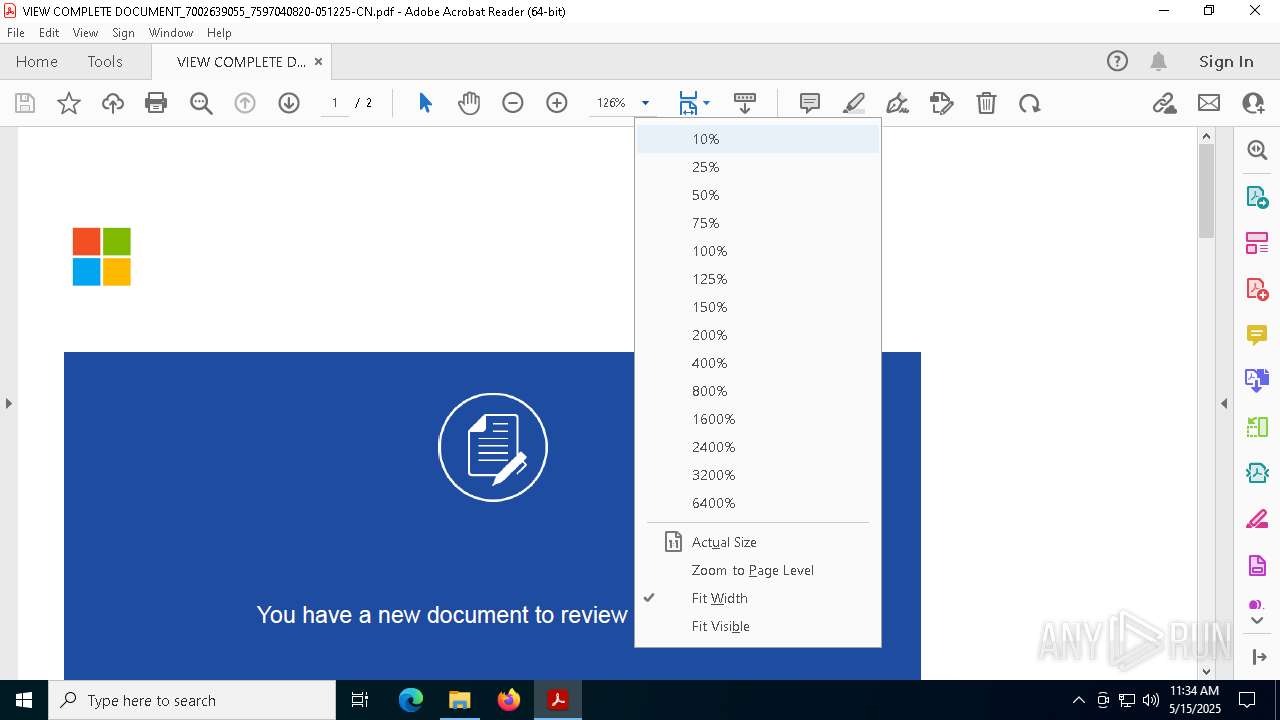Open share with others person icon
This screenshot has height=720, width=1280.
point(1253,103)
